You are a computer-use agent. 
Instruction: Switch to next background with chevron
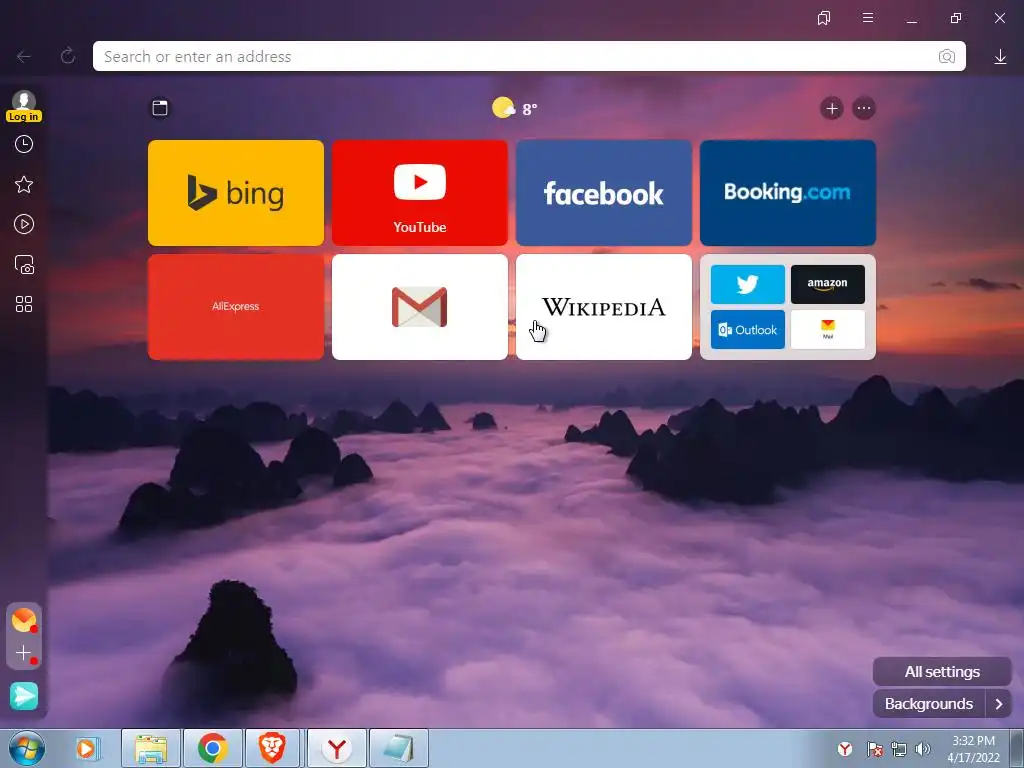coord(999,704)
